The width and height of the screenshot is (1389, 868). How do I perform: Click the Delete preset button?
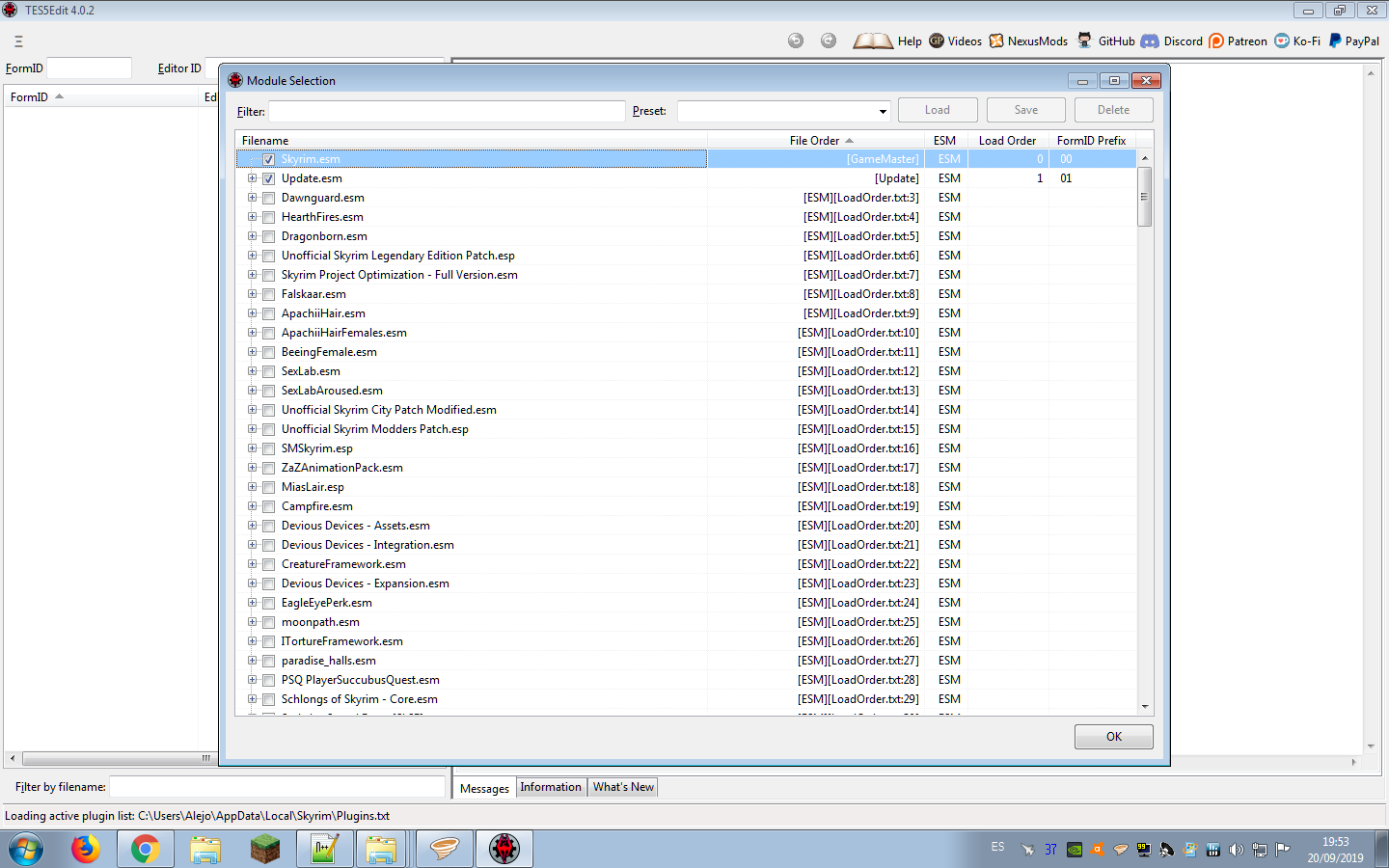click(x=1114, y=110)
